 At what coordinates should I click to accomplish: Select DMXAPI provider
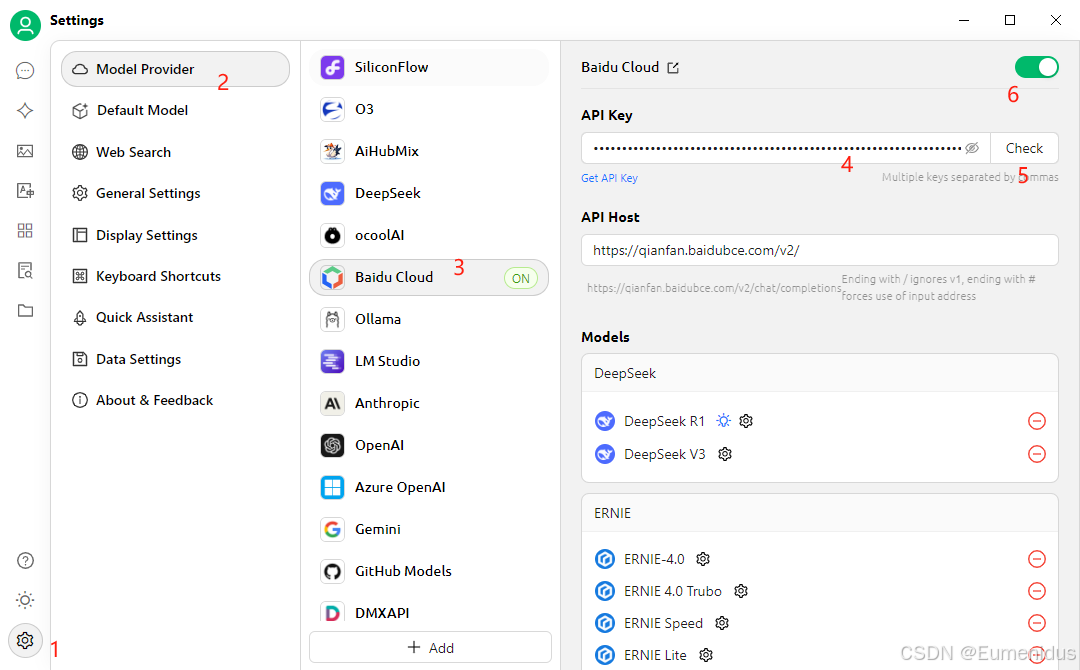click(x=429, y=612)
